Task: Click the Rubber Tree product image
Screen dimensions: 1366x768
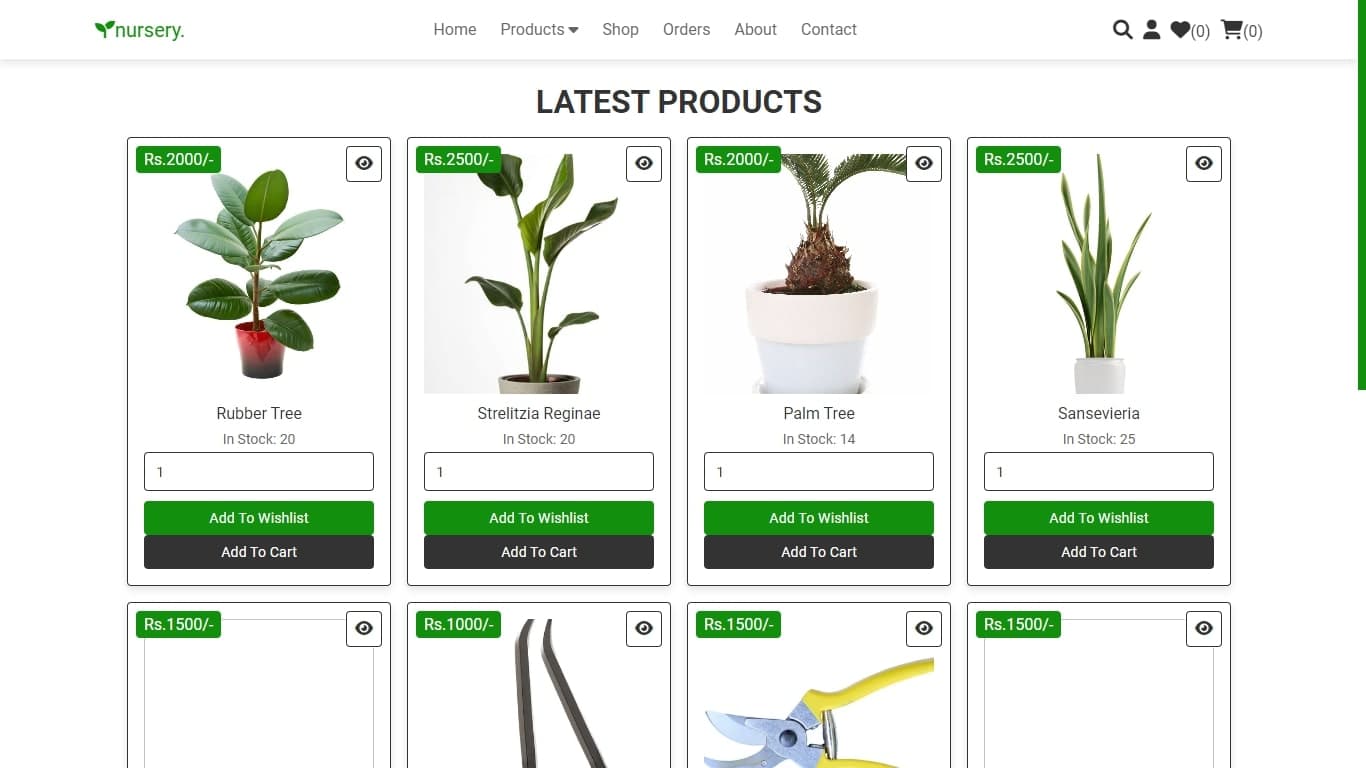Action: 259,274
